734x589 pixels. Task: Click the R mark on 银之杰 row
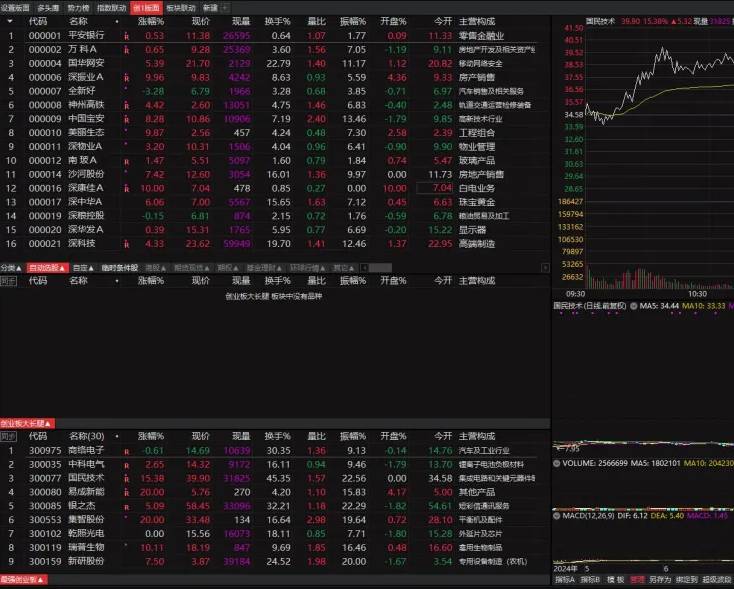coord(126,507)
